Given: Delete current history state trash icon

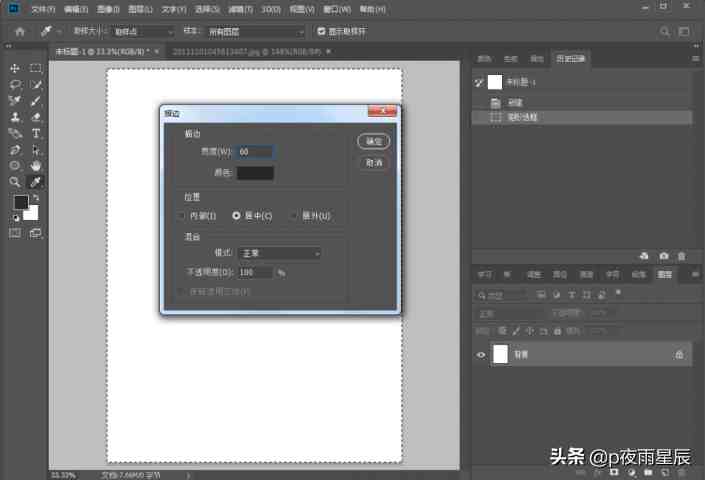Looking at the screenshot, I should (682, 256).
